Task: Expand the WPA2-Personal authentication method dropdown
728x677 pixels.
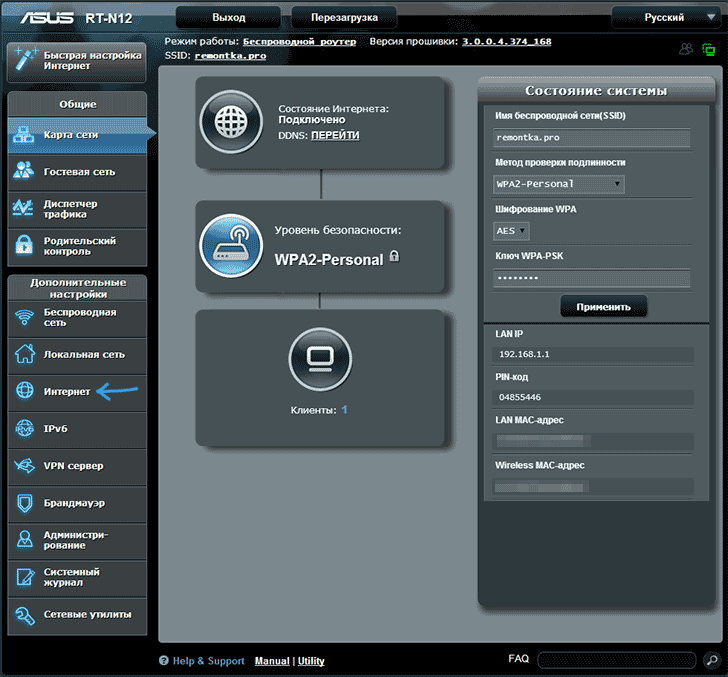Action: [559, 184]
